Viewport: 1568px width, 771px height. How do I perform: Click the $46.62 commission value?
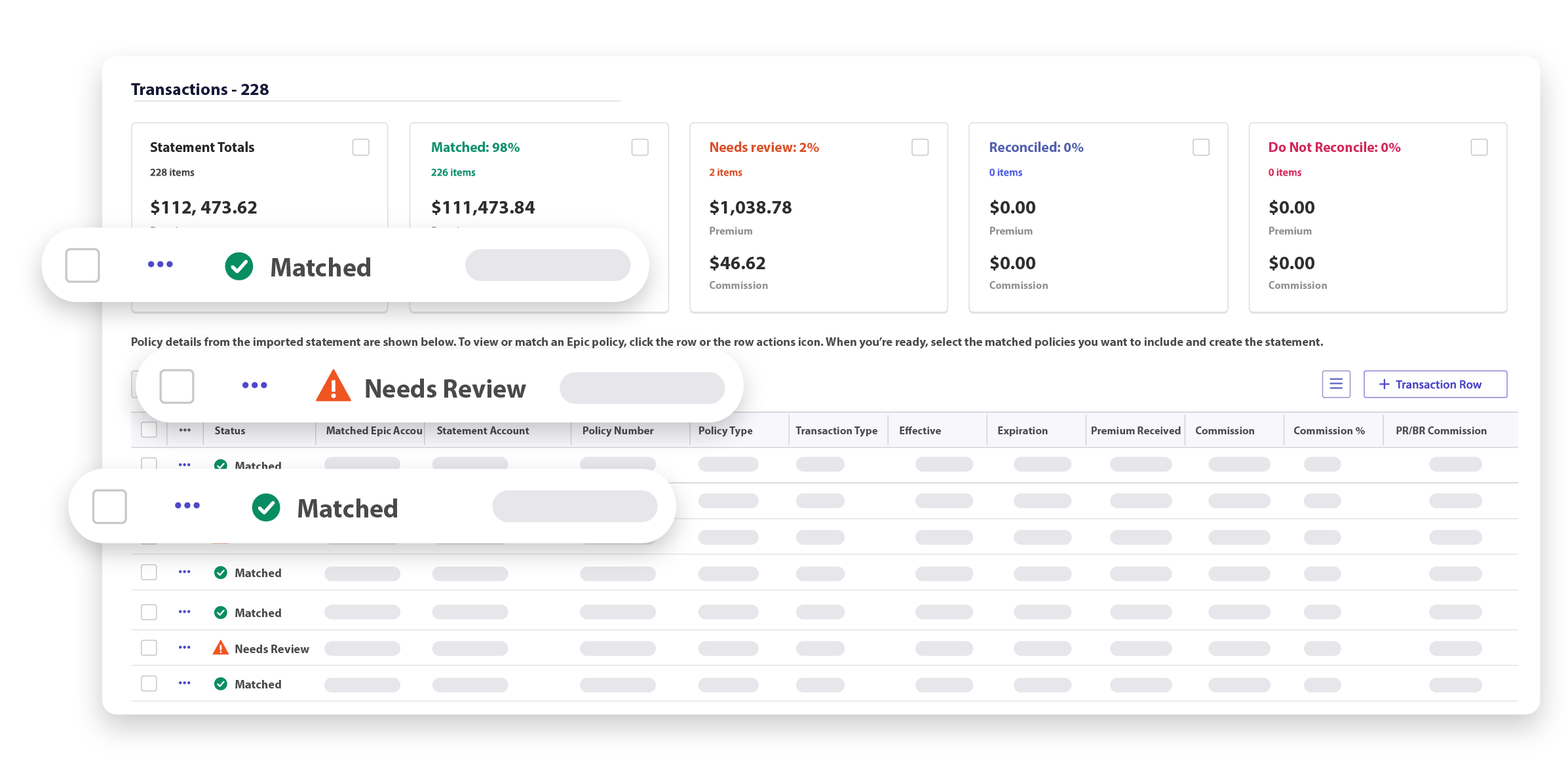click(737, 263)
